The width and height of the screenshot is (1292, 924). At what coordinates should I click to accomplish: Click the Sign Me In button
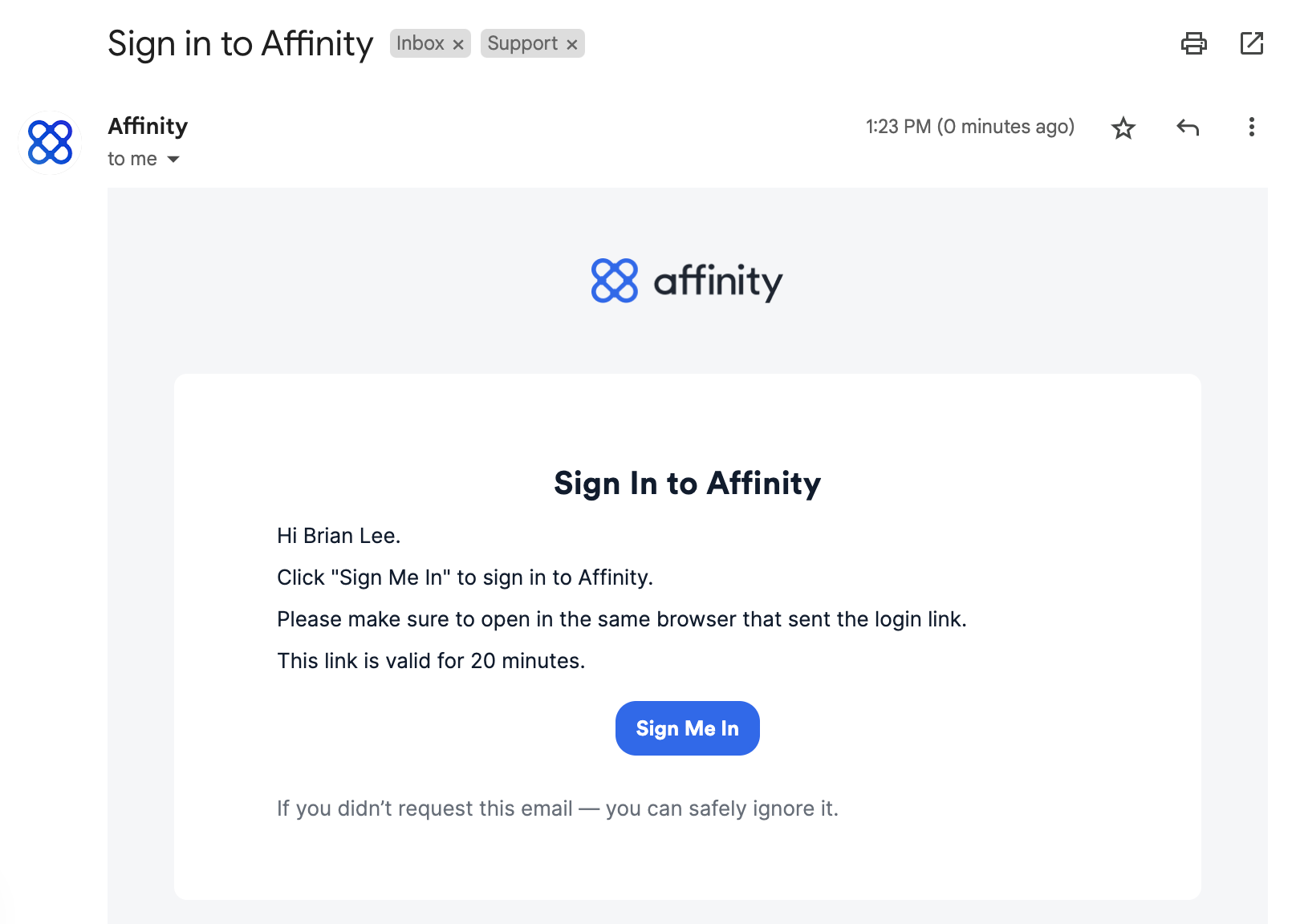pos(687,727)
